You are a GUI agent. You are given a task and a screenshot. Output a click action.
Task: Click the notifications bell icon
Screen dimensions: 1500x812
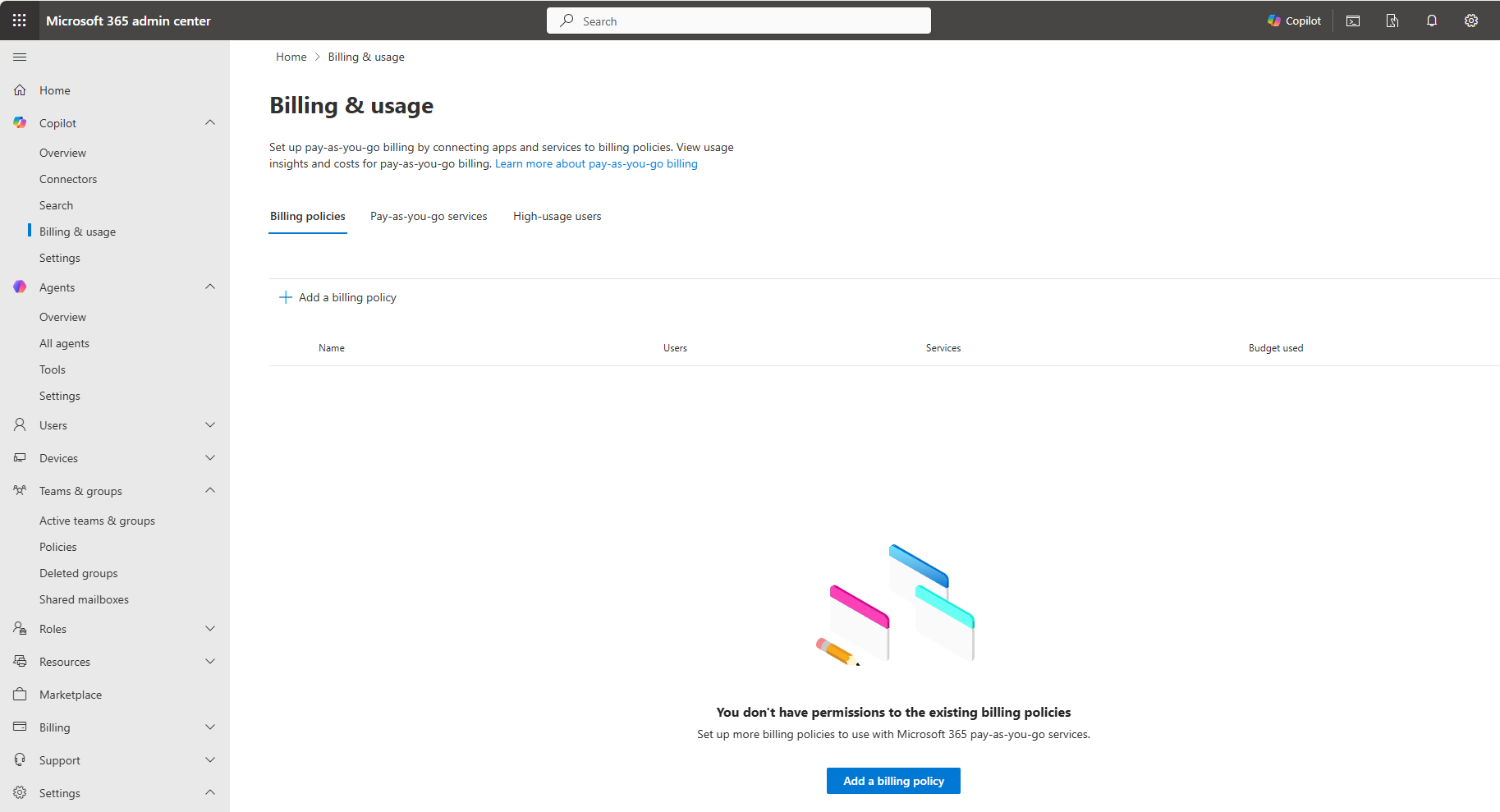click(1432, 21)
